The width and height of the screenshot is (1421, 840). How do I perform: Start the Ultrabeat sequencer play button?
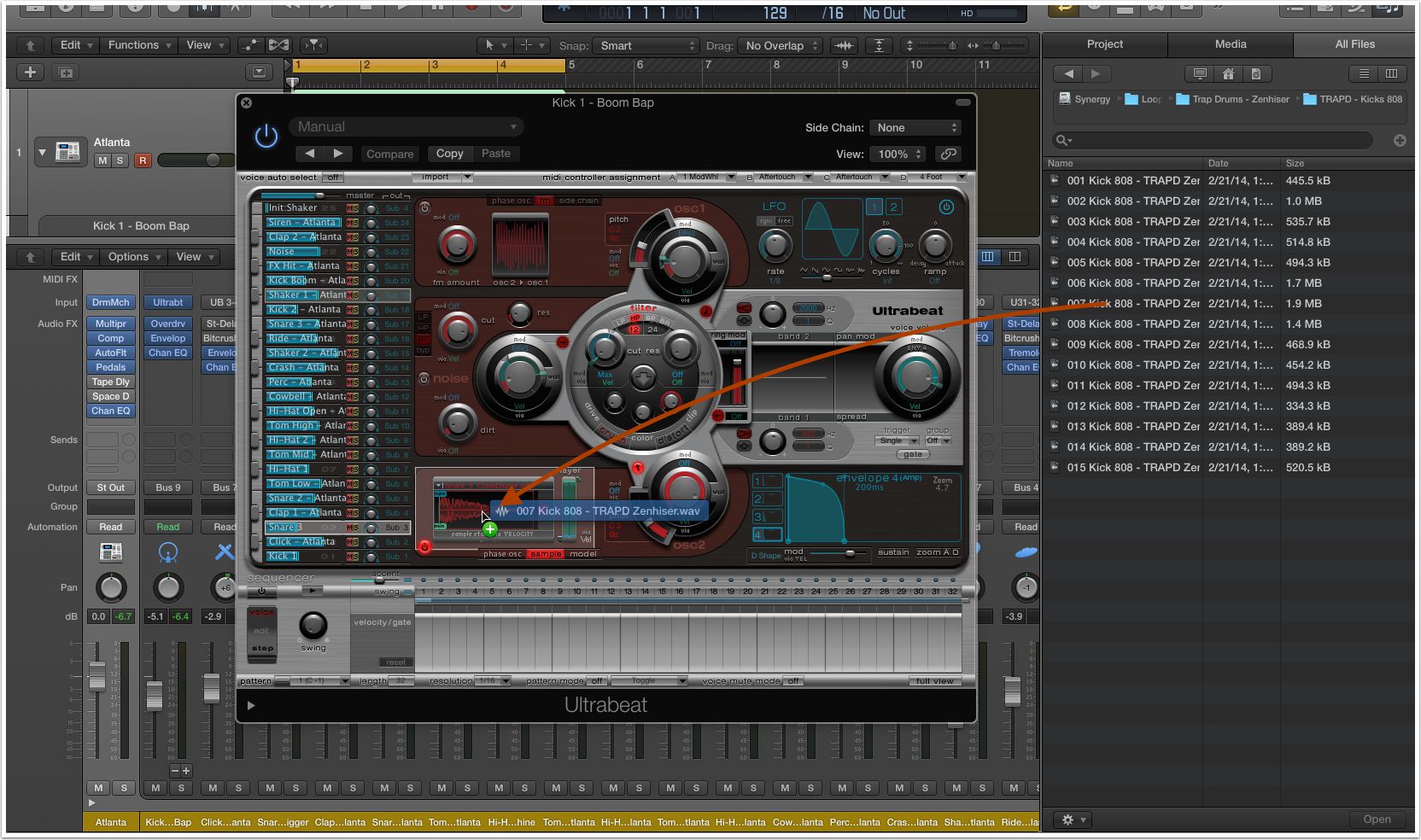click(x=313, y=590)
